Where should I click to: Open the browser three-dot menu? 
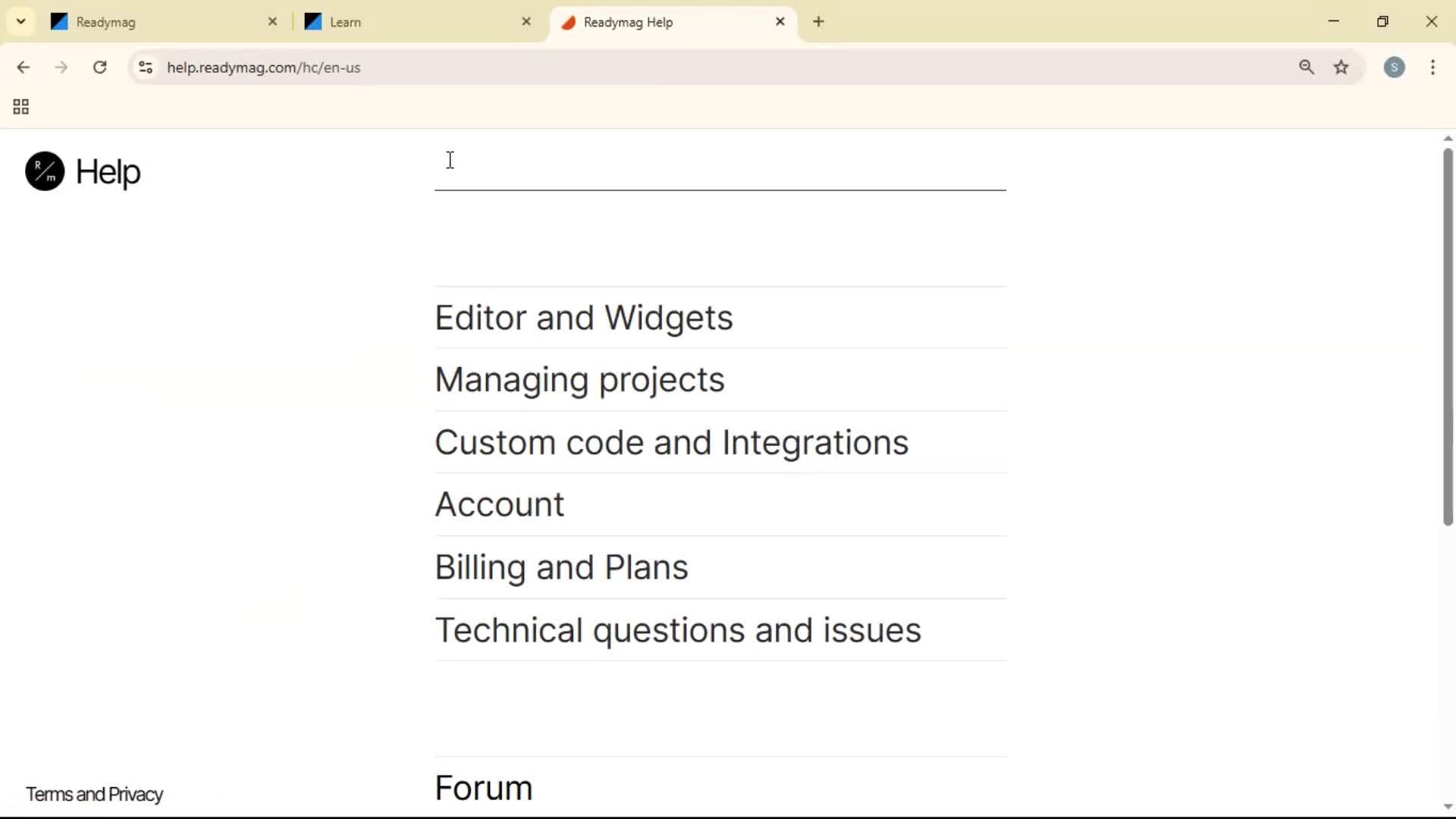[x=1434, y=67]
